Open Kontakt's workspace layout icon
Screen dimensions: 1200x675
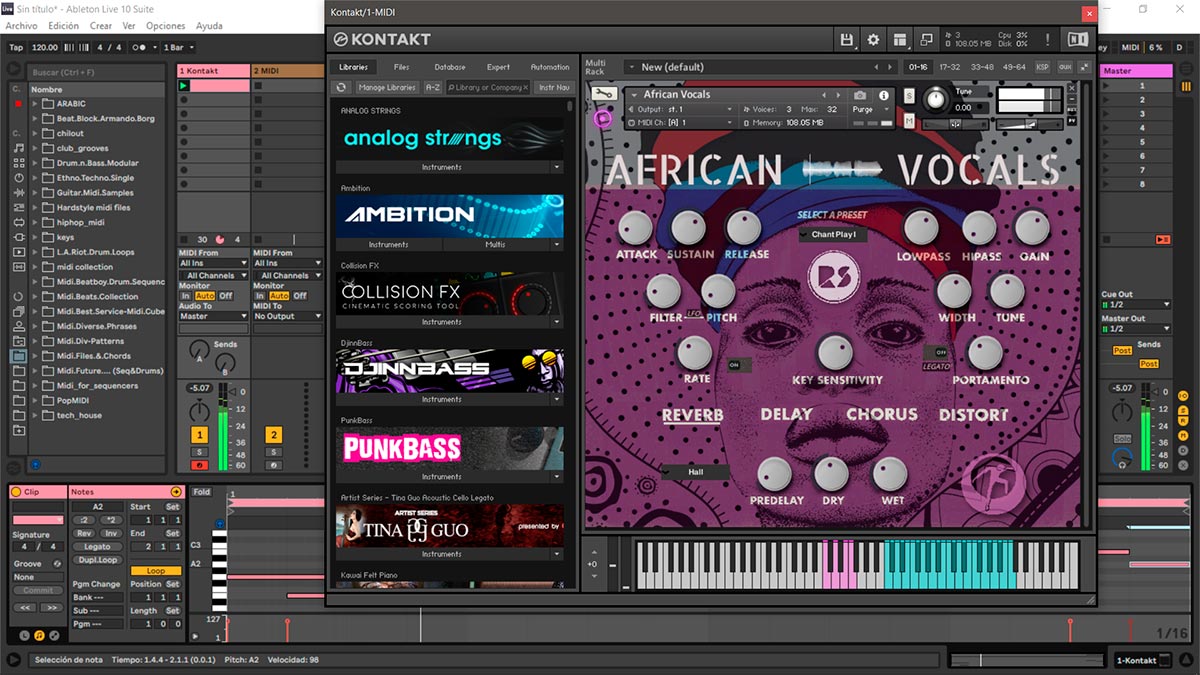(900, 40)
